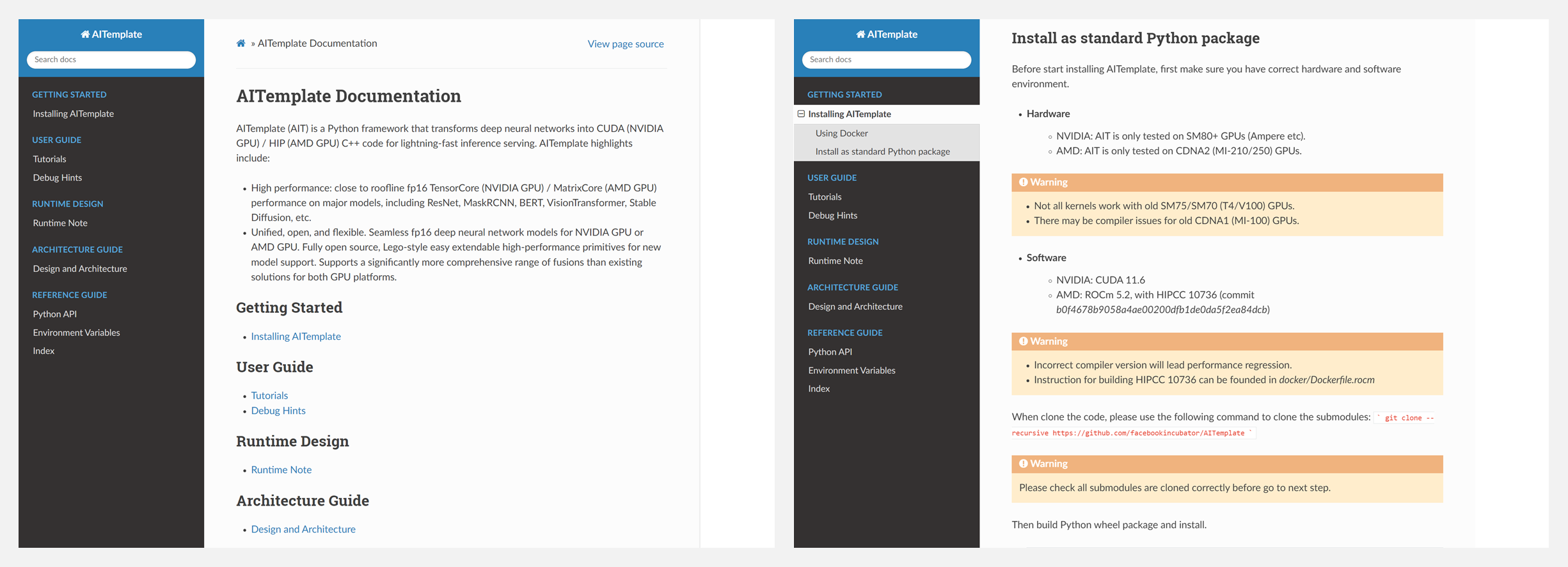Screen dimensions: 1568x567
Task: Click AITemplate home title in left sidebar
Action: coord(111,35)
